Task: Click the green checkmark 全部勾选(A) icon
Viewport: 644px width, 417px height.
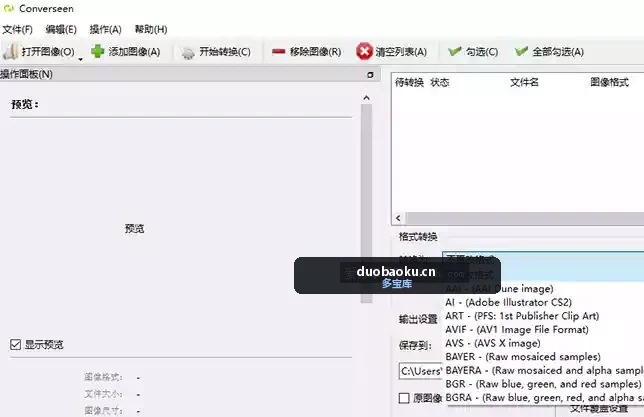Action: (x=521, y=51)
